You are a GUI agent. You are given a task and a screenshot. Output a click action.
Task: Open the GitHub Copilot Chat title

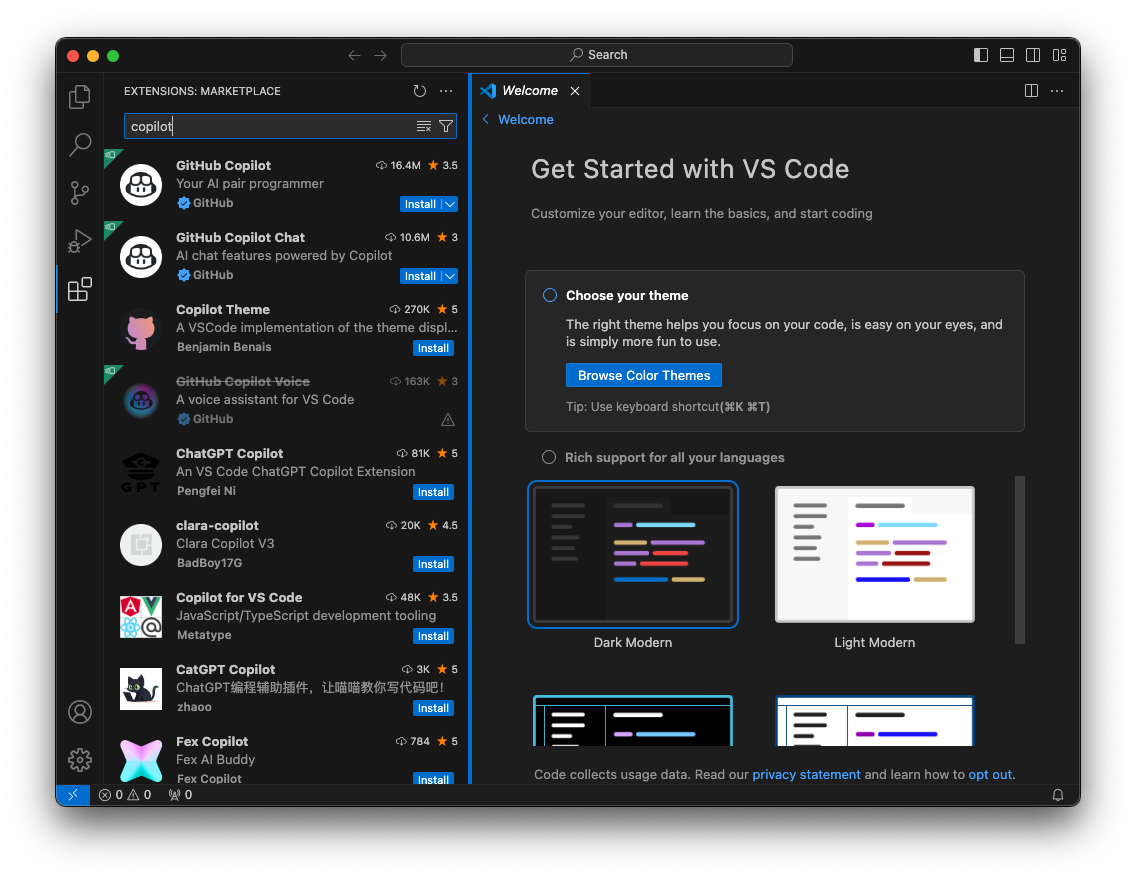click(x=241, y=237)
